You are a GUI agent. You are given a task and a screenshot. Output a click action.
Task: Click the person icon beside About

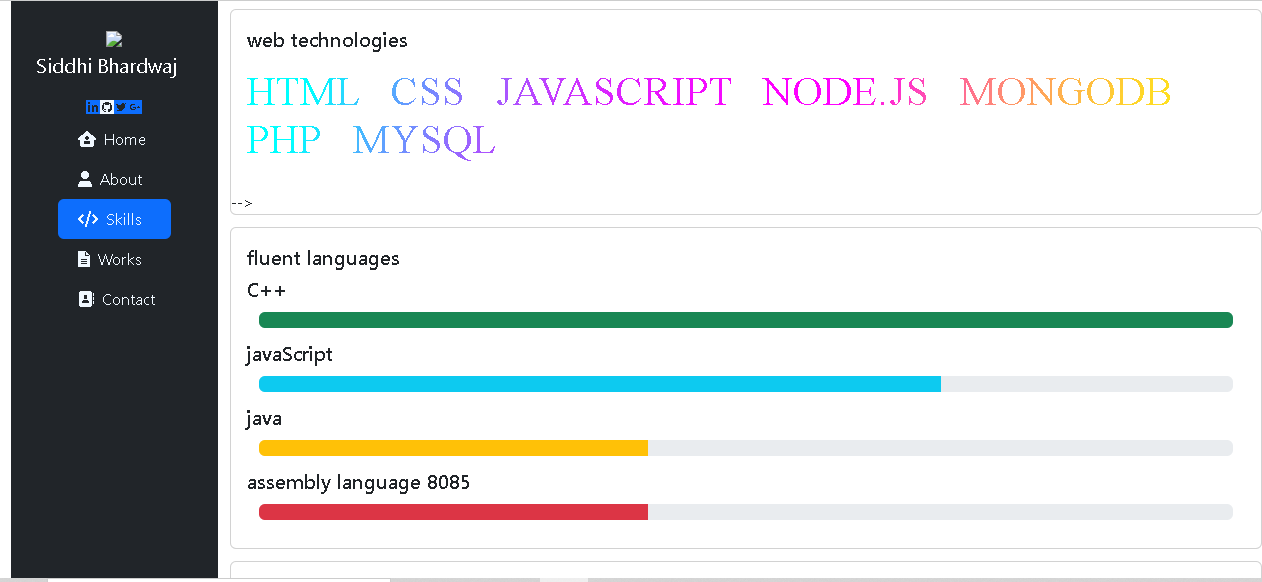point(85,179)
